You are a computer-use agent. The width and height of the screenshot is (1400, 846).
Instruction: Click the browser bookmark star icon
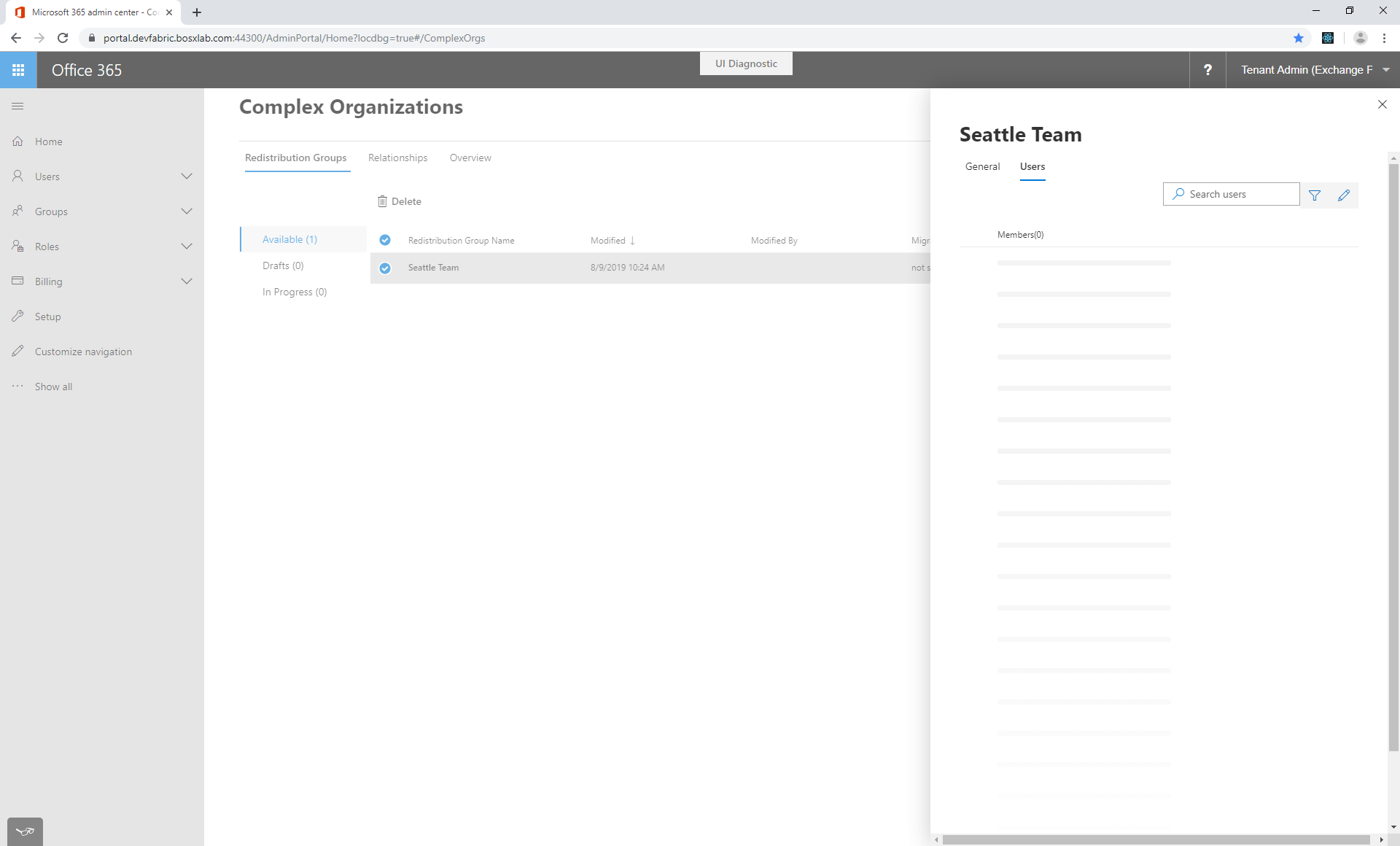1299,38
